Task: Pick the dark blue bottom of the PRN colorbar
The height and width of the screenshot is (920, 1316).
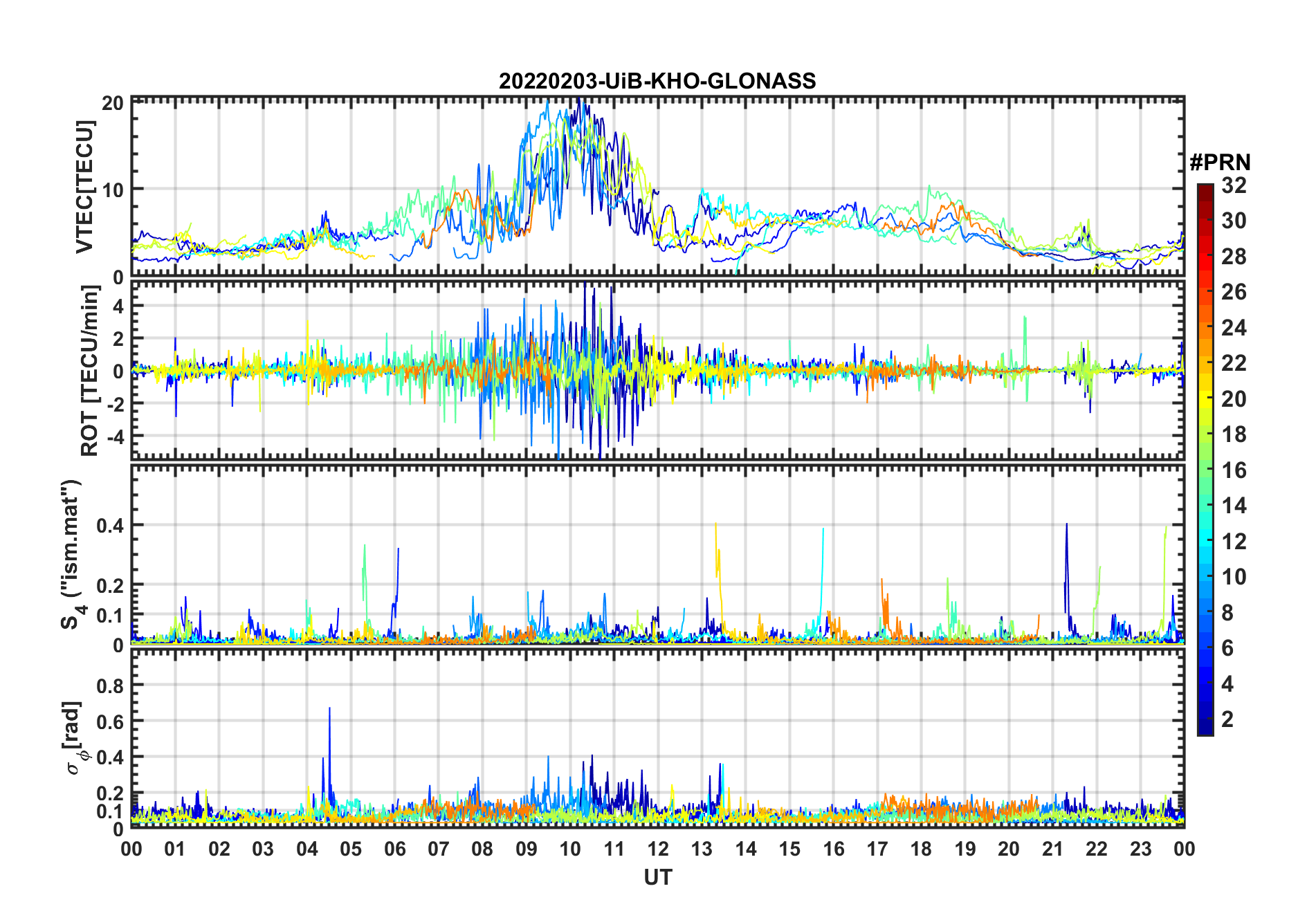Action: coord(1205,726)
